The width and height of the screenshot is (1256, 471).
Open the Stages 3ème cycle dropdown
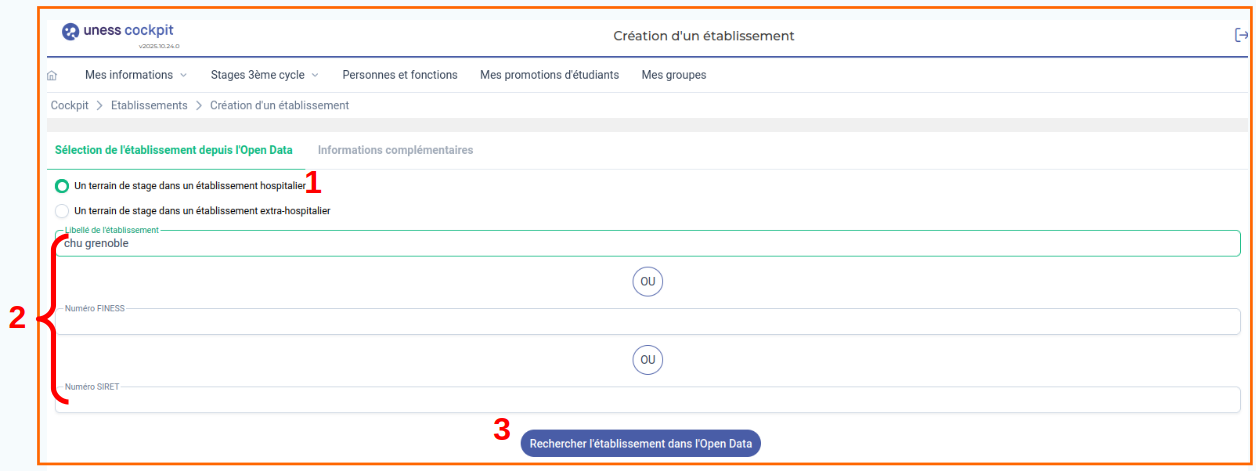tap(264, 75)
